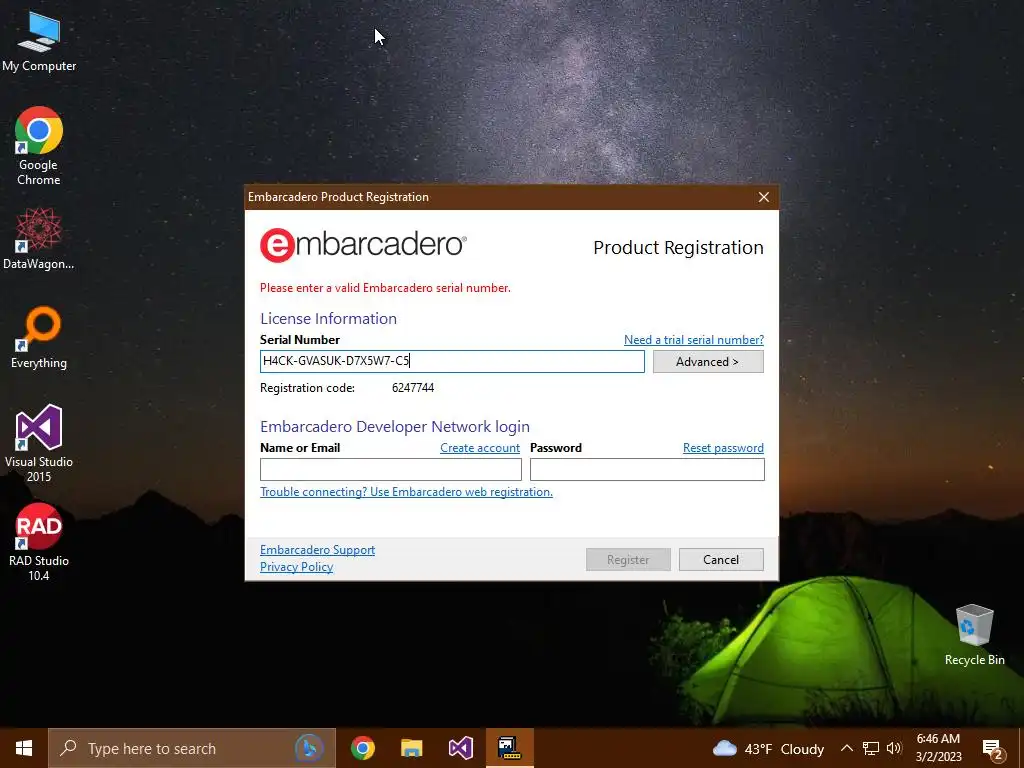Image resolution: width=1024 pixels, height=768 pixels.
Task: Select the registration app taskbar icon
Action: coord(509,748)
